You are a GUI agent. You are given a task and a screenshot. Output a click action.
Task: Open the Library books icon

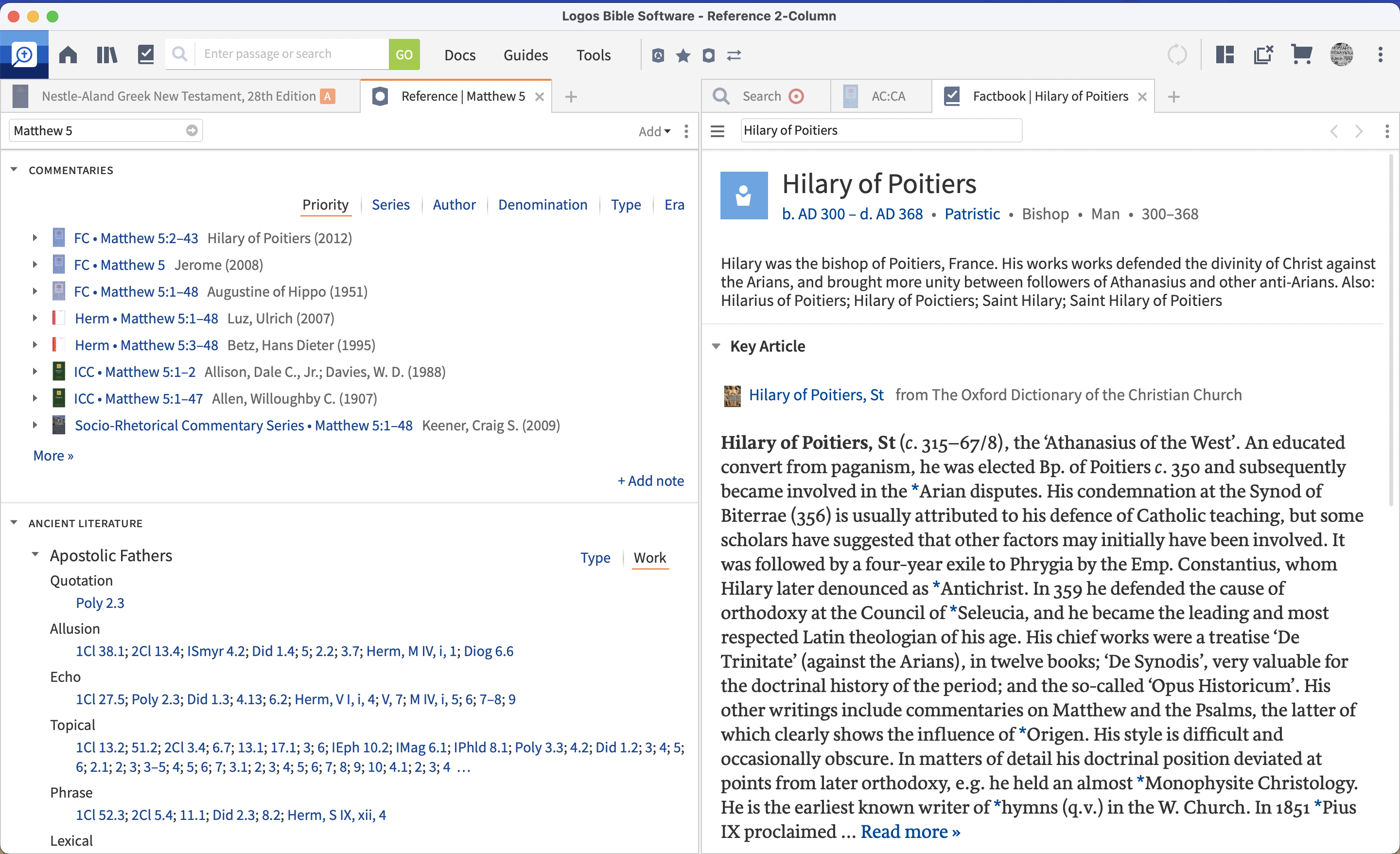106,54
